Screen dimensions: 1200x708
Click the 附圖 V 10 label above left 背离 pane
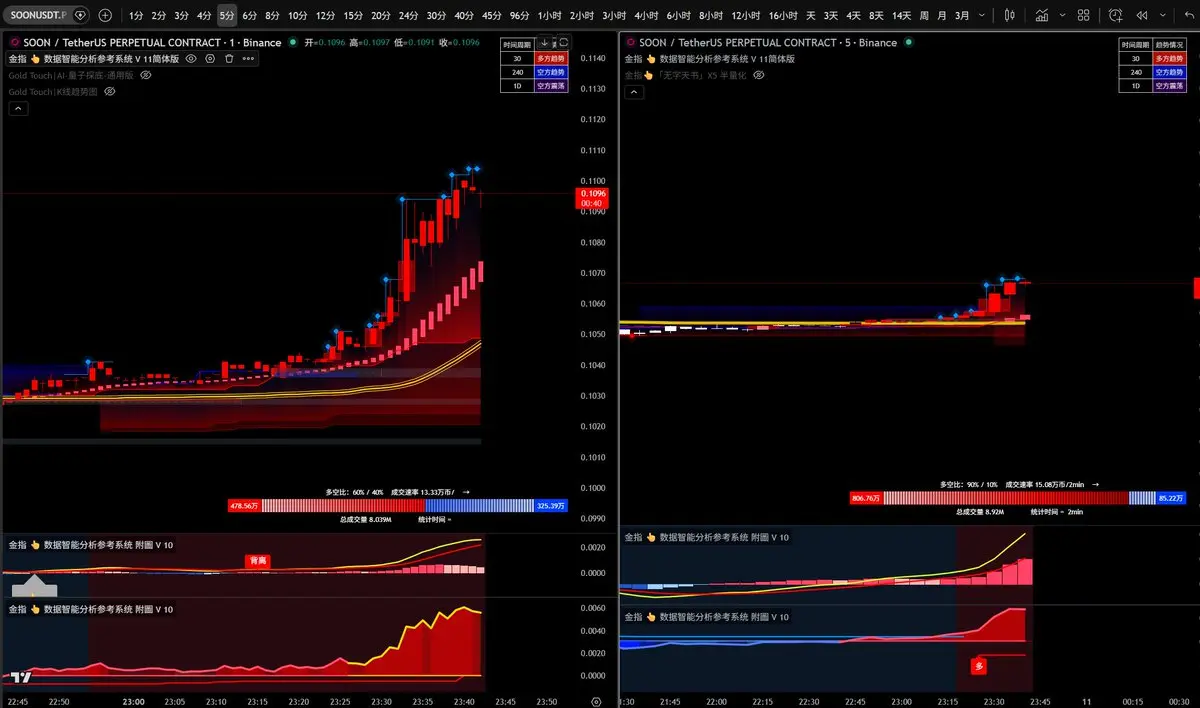click(91, 545)
